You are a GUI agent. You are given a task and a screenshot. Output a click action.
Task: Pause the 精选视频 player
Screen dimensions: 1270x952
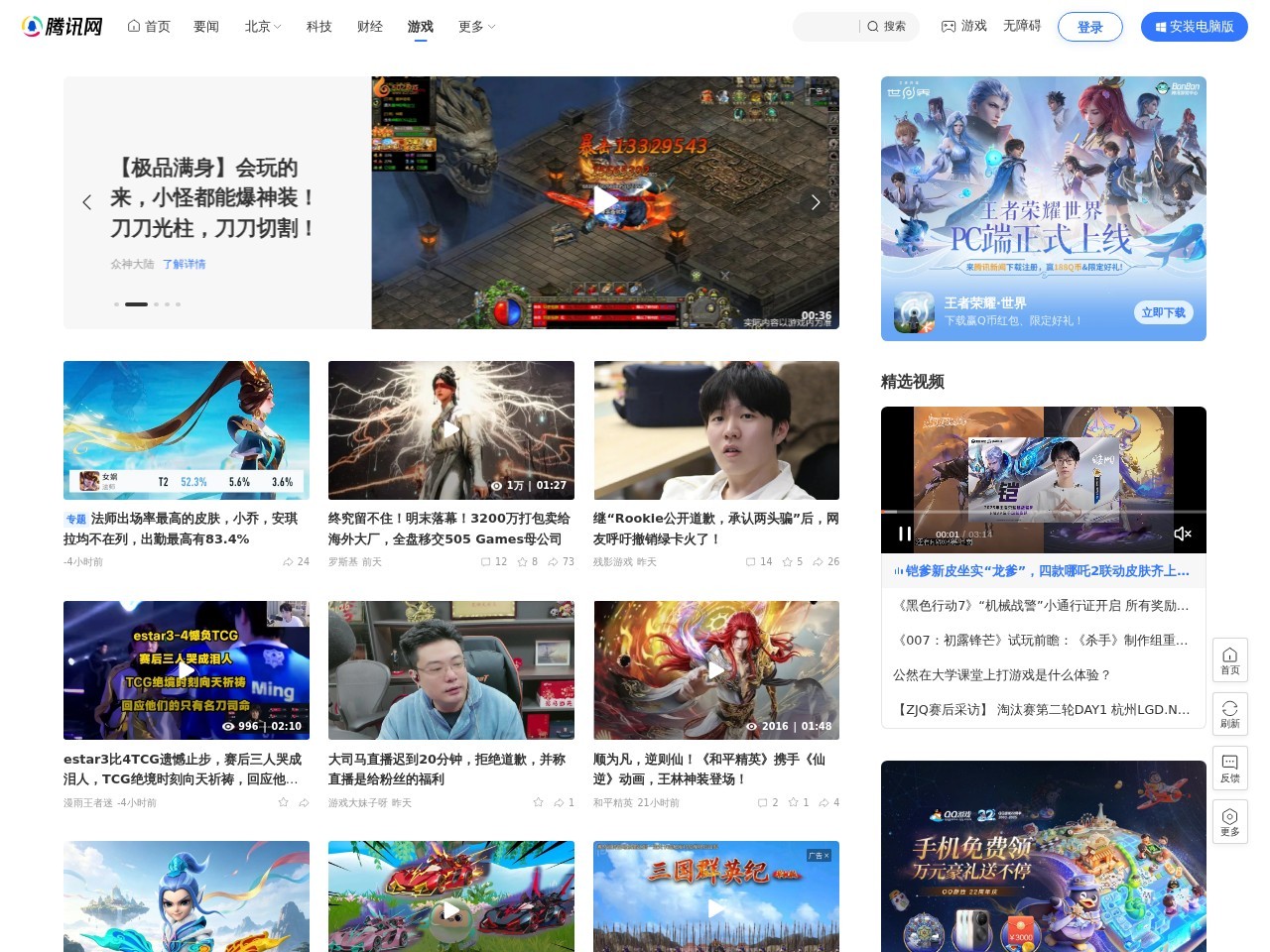pos(905,534)
